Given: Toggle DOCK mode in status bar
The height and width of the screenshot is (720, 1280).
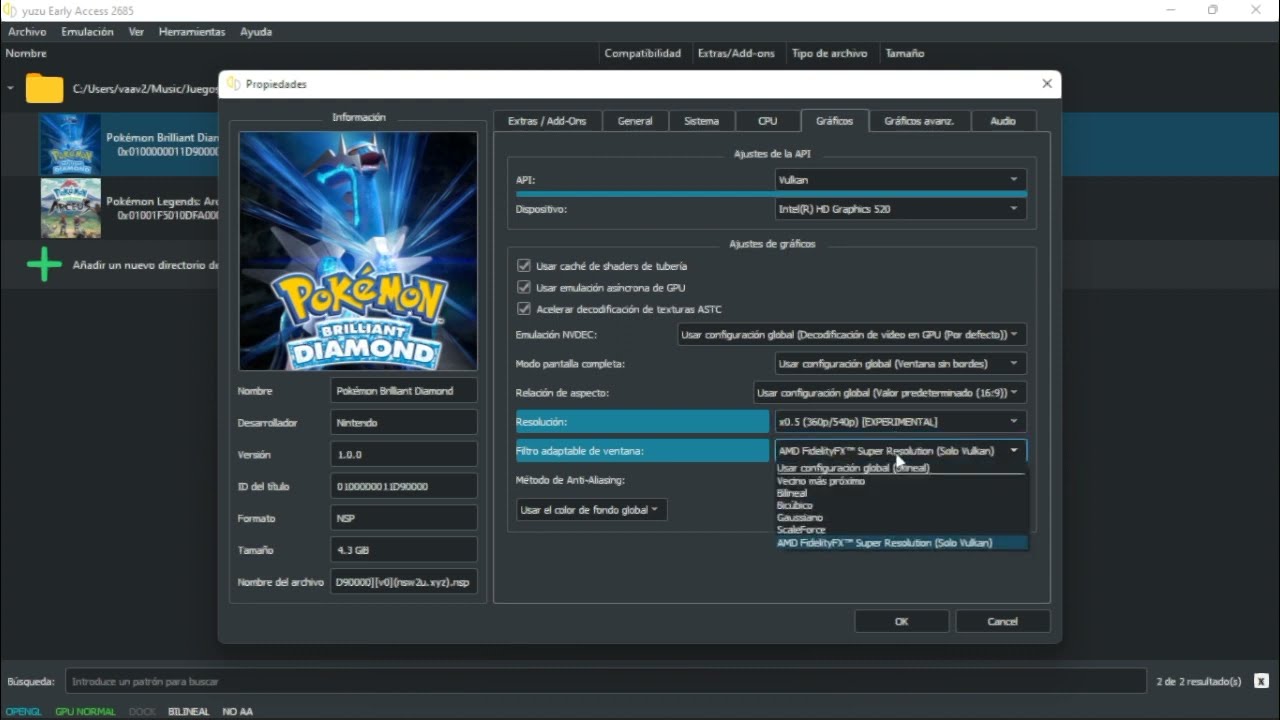Looking at the screenshot, I should (142, 712).
